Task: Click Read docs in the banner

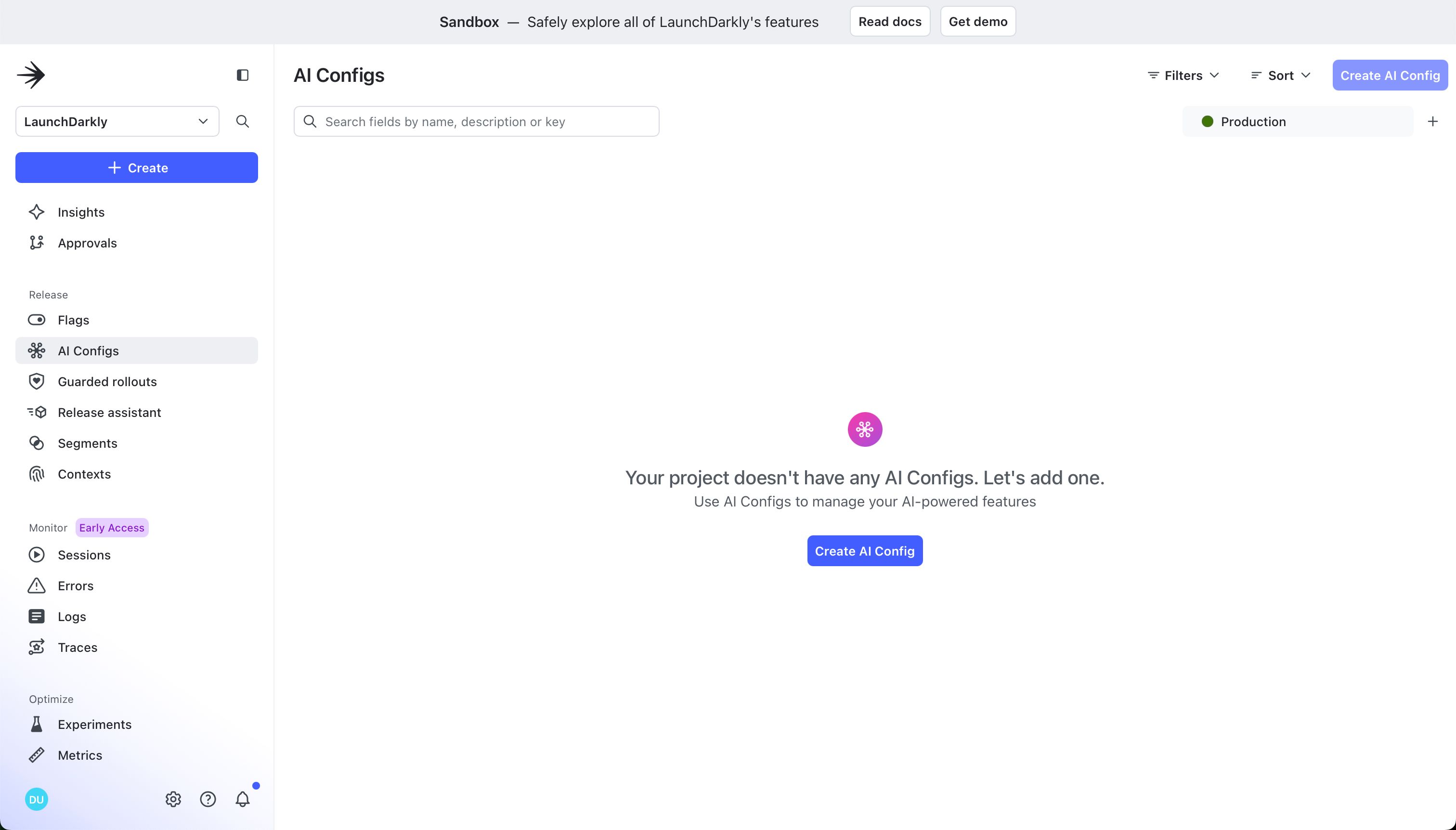Action: (890, 22)
